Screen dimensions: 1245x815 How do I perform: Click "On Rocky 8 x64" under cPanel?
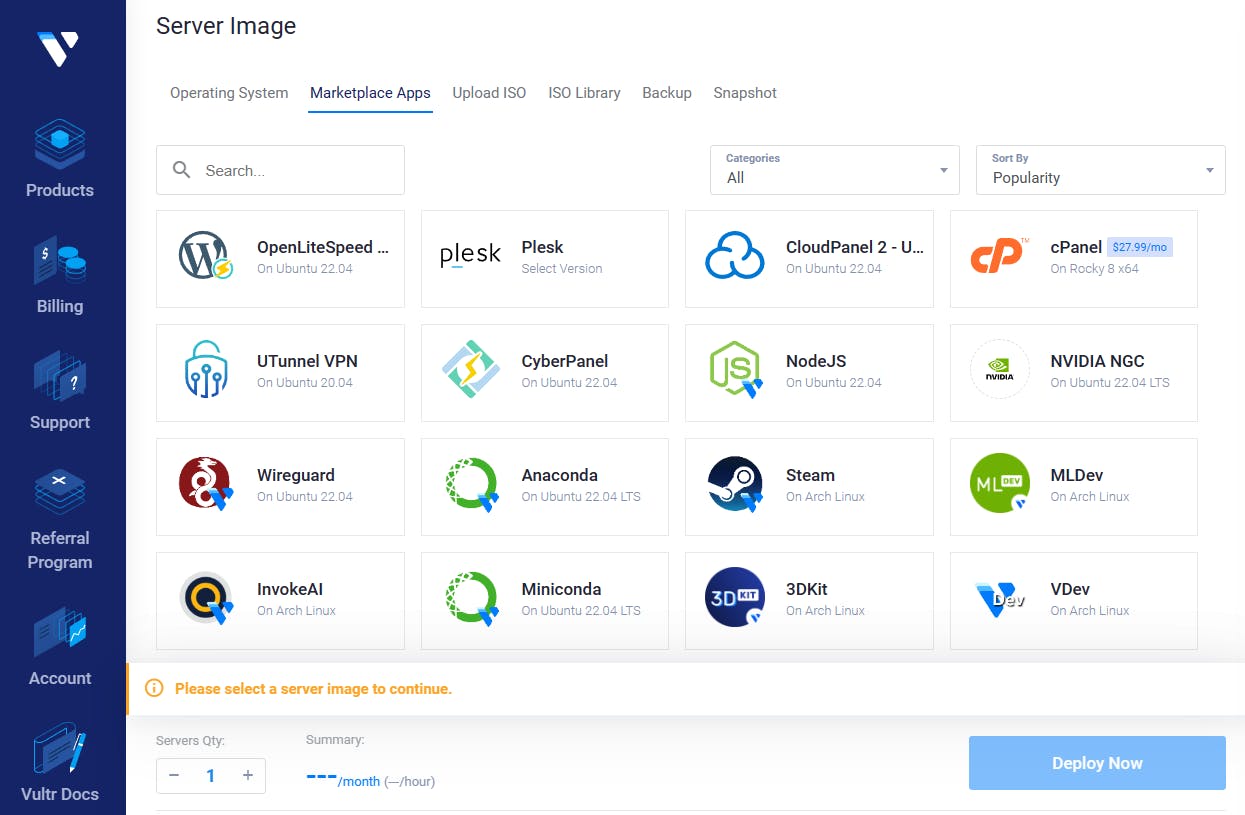pos(1094,268)
